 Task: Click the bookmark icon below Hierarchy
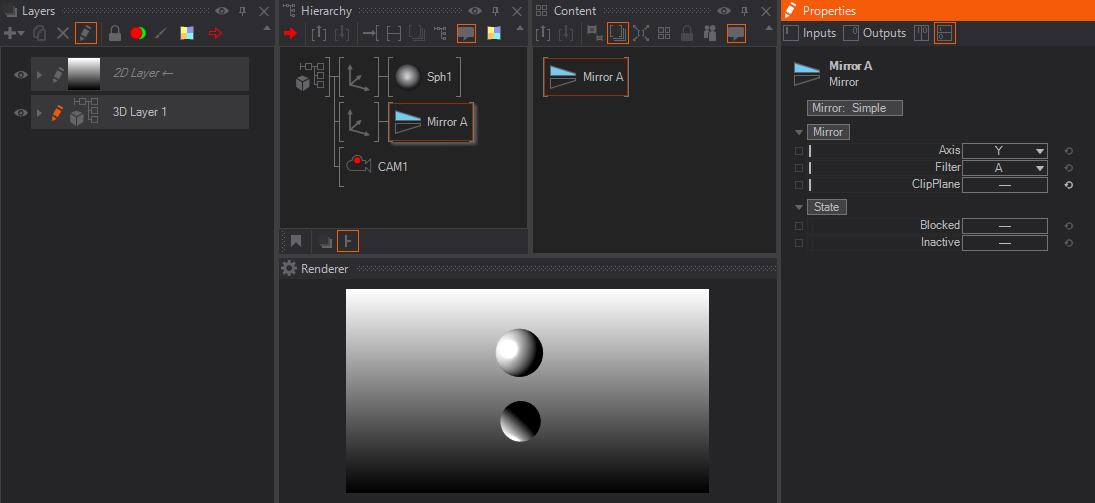click(x=297, y=241)
